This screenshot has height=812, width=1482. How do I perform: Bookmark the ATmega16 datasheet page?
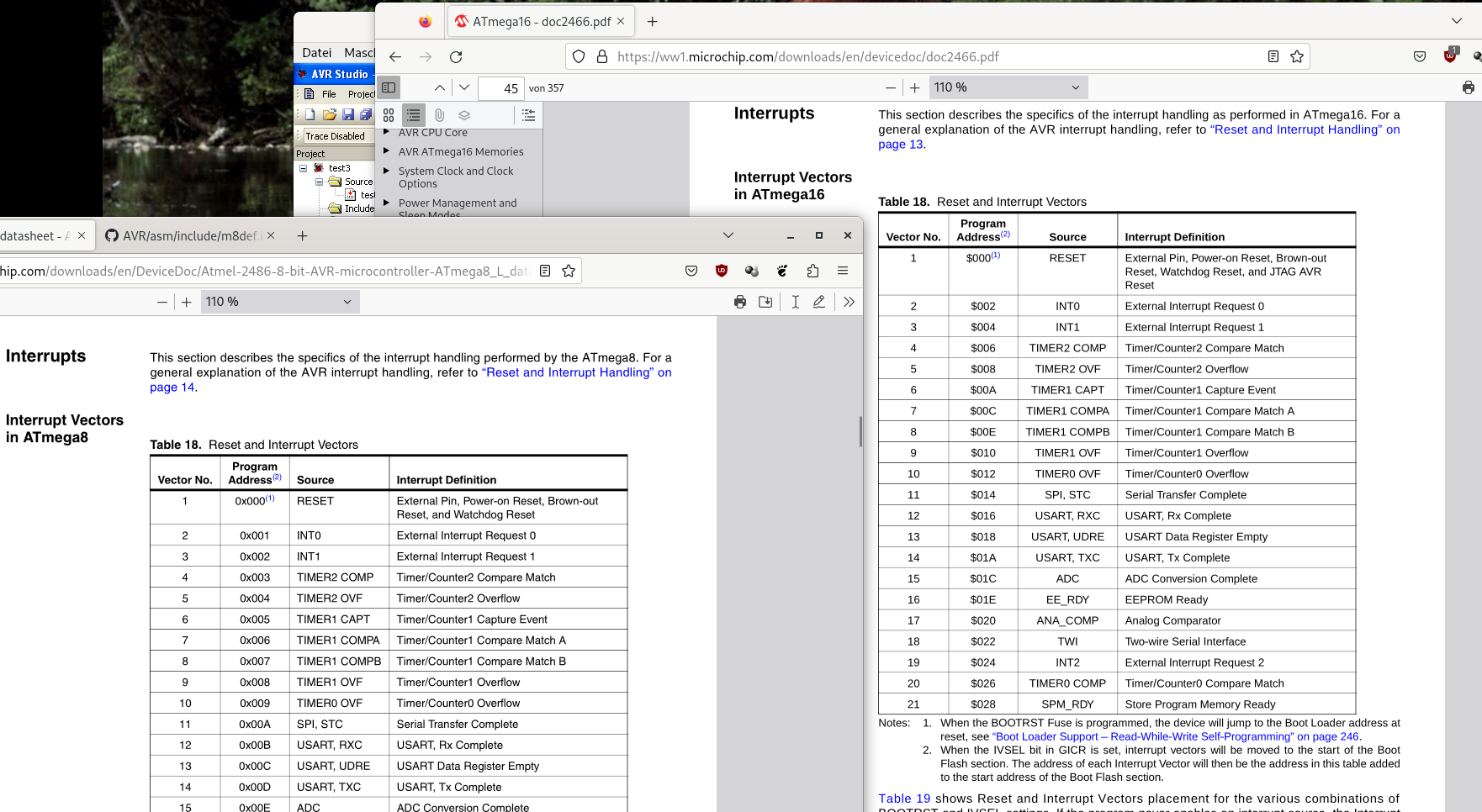point(1297,56)
